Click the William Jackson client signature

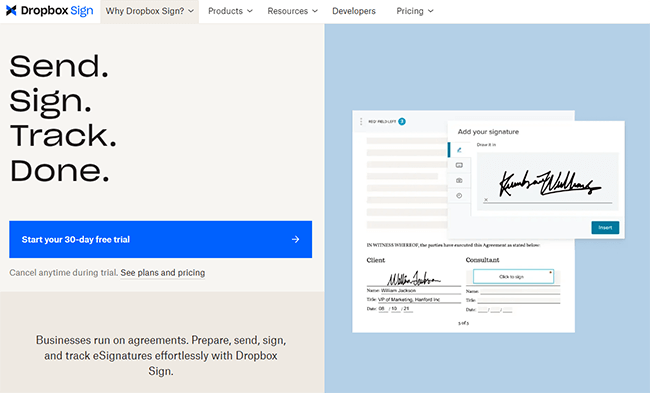tap(413, 279)
